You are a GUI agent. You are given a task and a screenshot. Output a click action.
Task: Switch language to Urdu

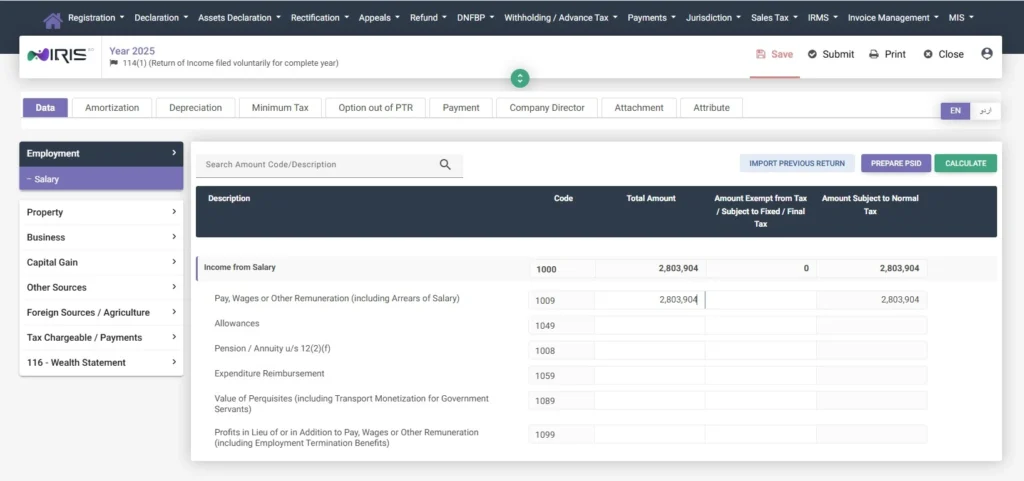click(986, 111)
